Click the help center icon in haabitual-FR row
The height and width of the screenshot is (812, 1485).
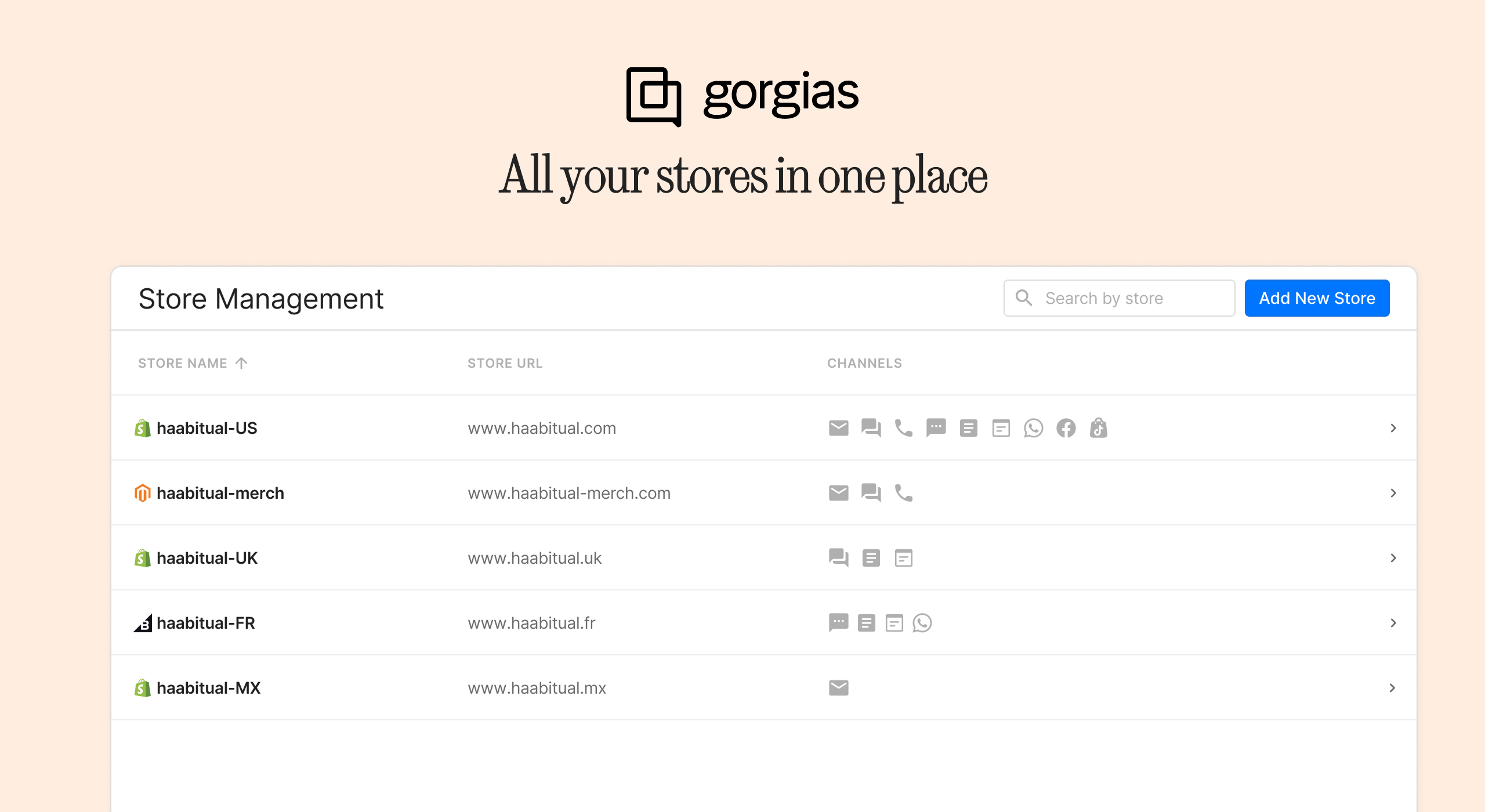(866, 623)
